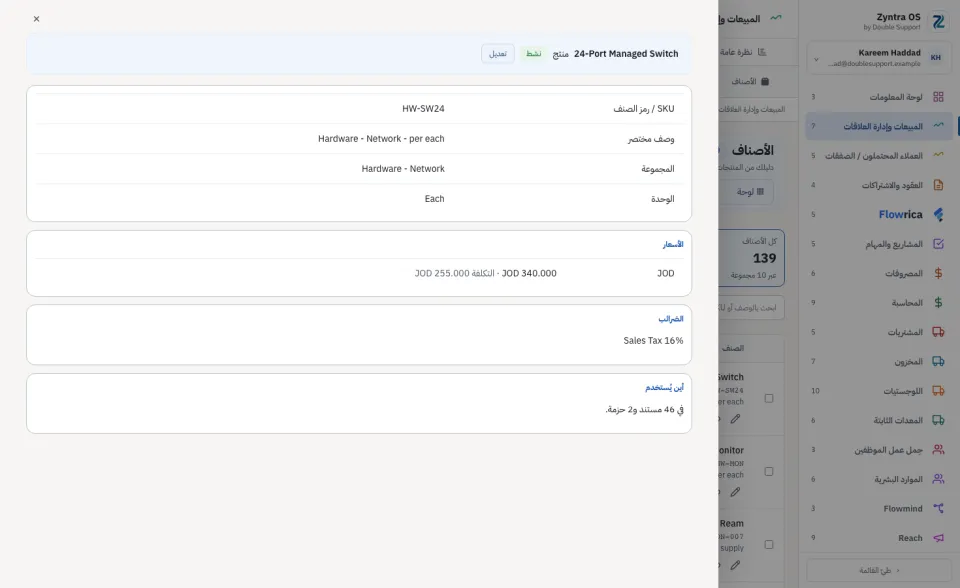Viewport: 960px width, 588px height.
Task: Open المعدات الثابتة fixed assets icon
Action: coord(938,420)
